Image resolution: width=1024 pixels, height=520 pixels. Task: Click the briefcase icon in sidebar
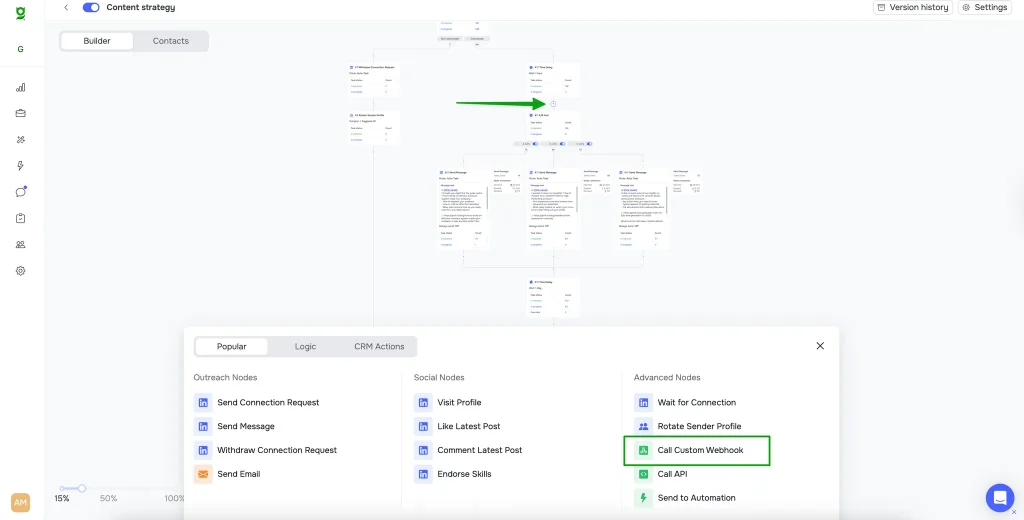21,113
